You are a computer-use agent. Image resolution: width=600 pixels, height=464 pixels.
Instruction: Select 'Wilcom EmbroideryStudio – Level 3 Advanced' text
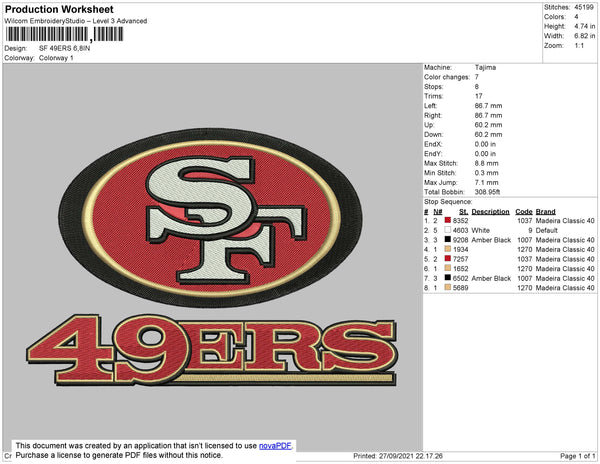76,21
